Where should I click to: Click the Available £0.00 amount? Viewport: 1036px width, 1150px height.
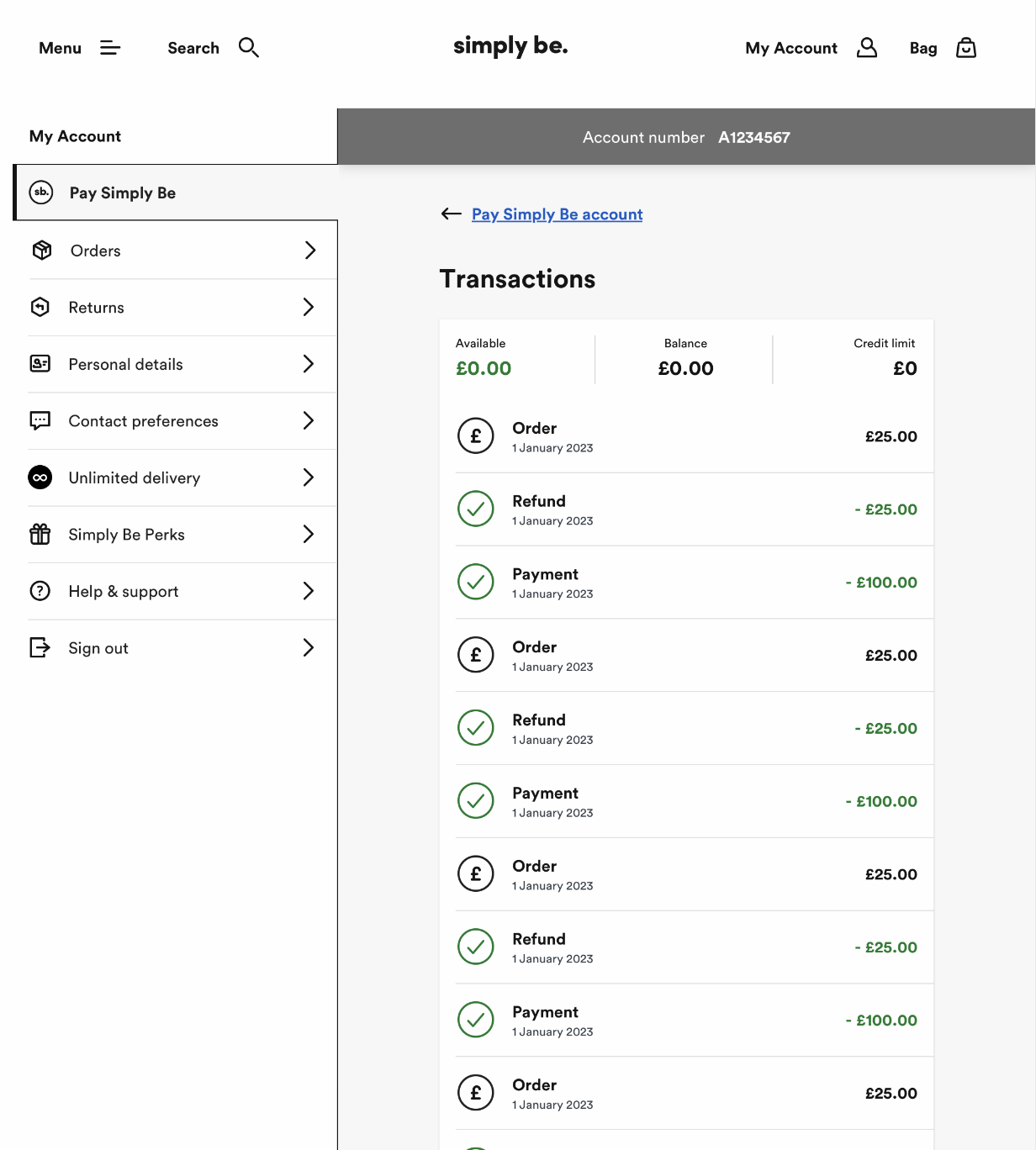tap(484, 368)
